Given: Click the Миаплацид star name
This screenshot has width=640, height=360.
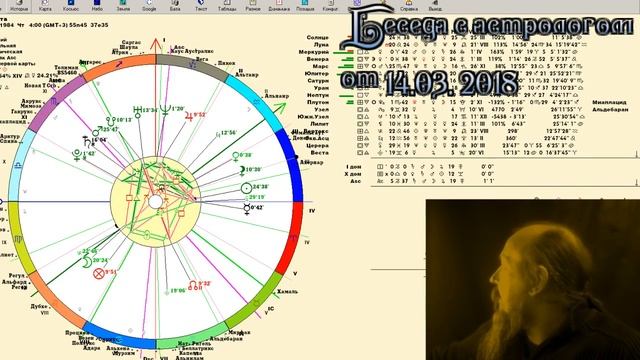Looking at the screenshot, I should pyautogui.click(x=609, y=102).
